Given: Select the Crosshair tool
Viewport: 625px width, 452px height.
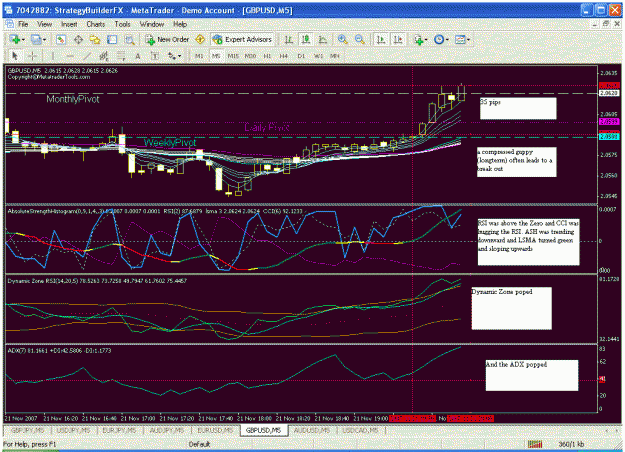Looking at the screenshot, I should (32, 56).
